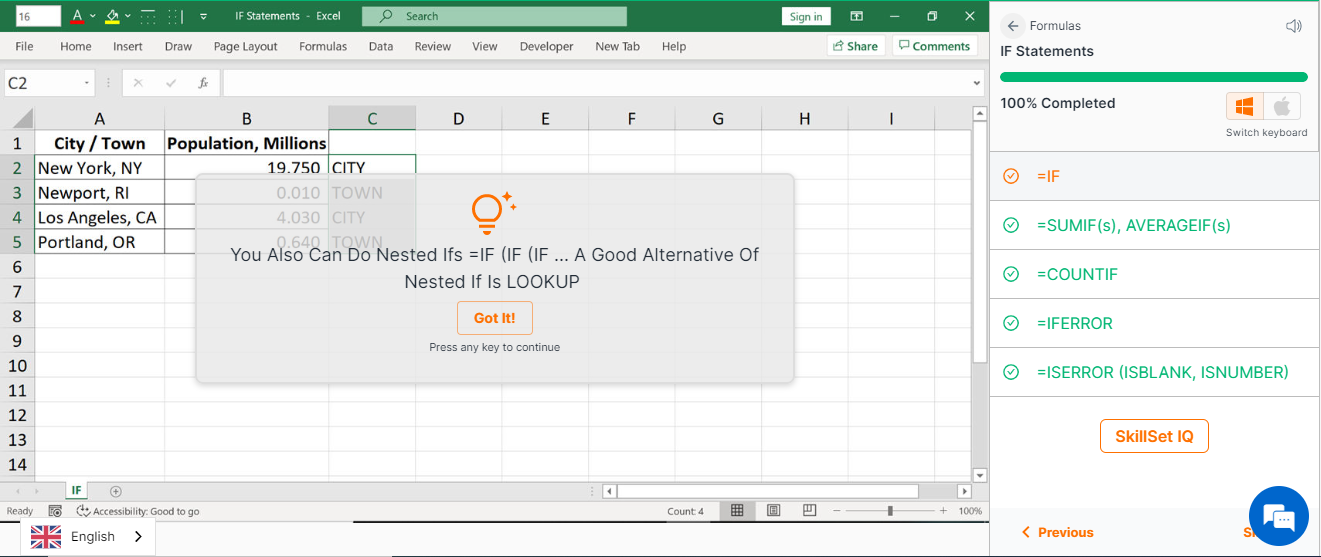Click the Cancel (X) formula bar icon
This screenshot has height=557, width=1321.
coord(138,83)
